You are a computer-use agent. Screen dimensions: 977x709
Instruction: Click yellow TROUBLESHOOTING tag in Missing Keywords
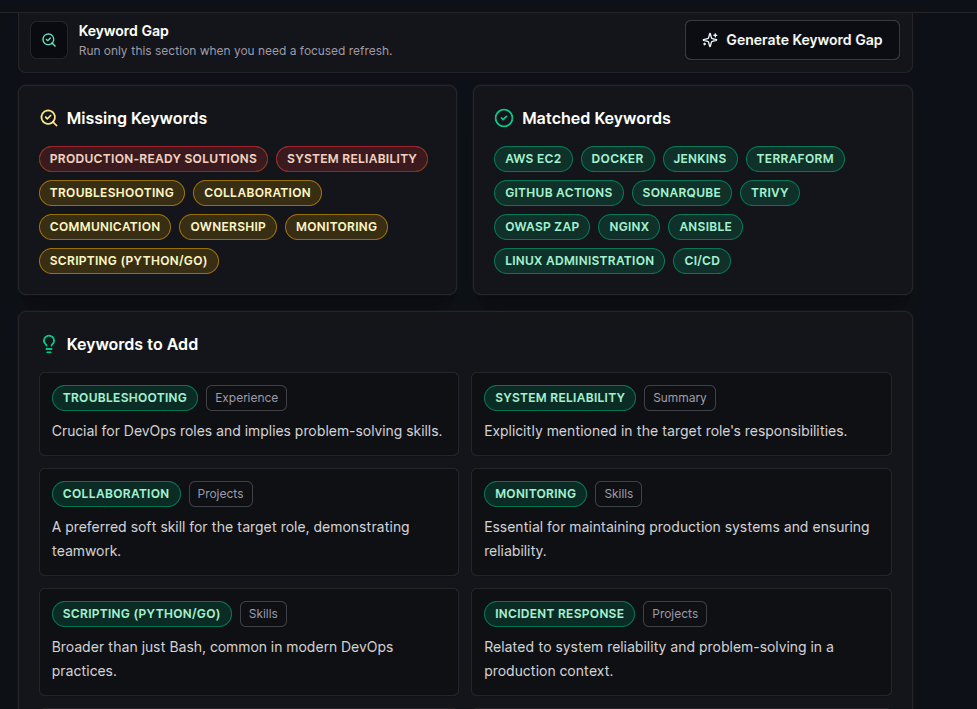click(x=112, y=193)
